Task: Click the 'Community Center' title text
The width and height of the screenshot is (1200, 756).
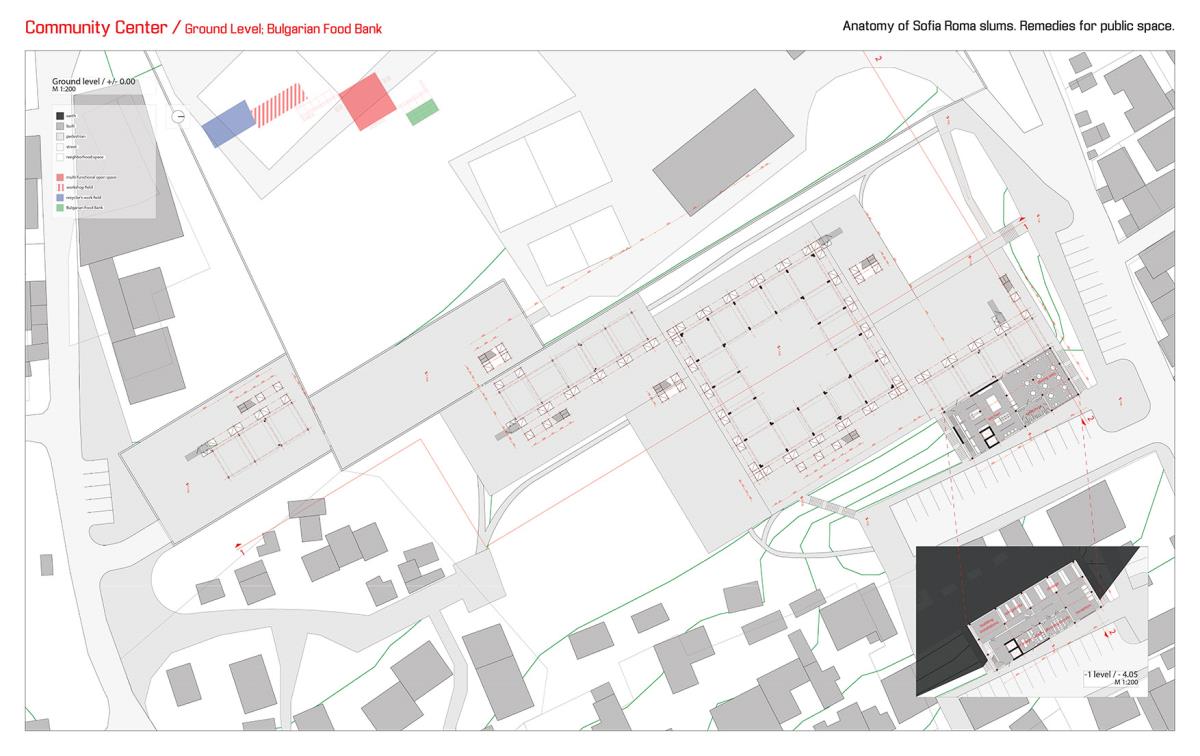Action: pyautogui.click(x=95, y=28)
